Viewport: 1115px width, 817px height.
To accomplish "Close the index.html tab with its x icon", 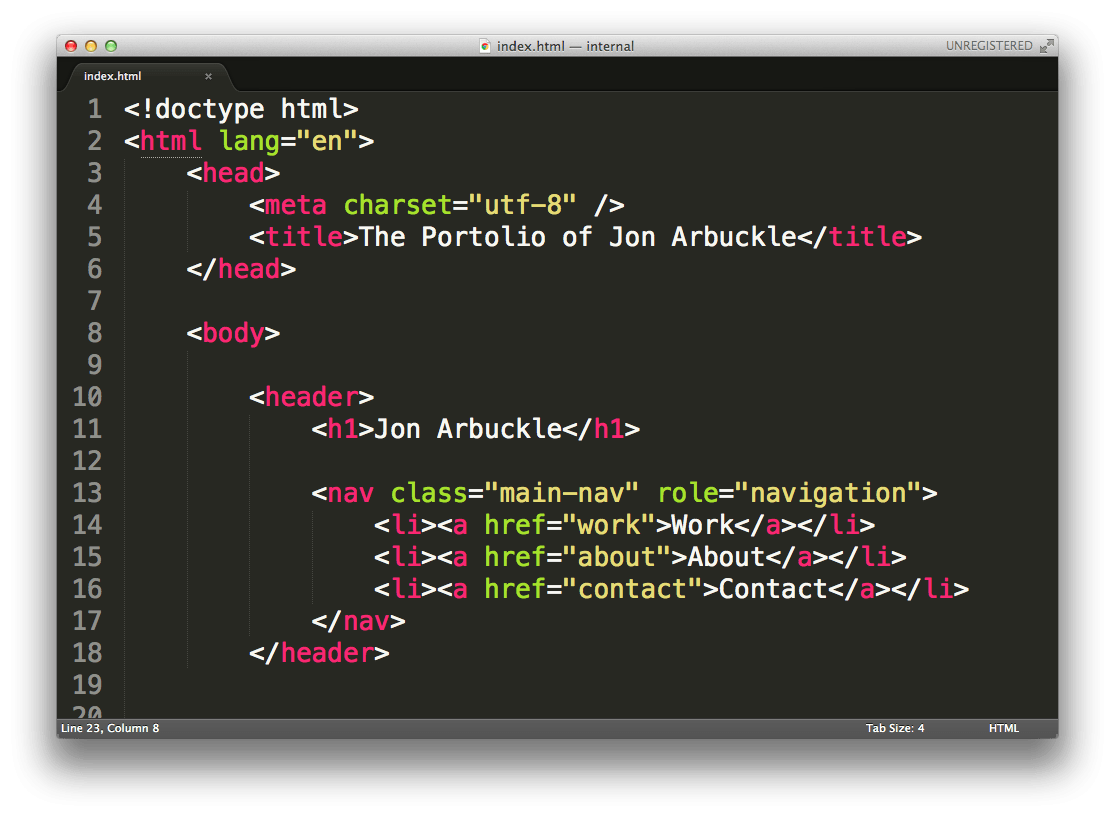I will (x=208, y=76).
